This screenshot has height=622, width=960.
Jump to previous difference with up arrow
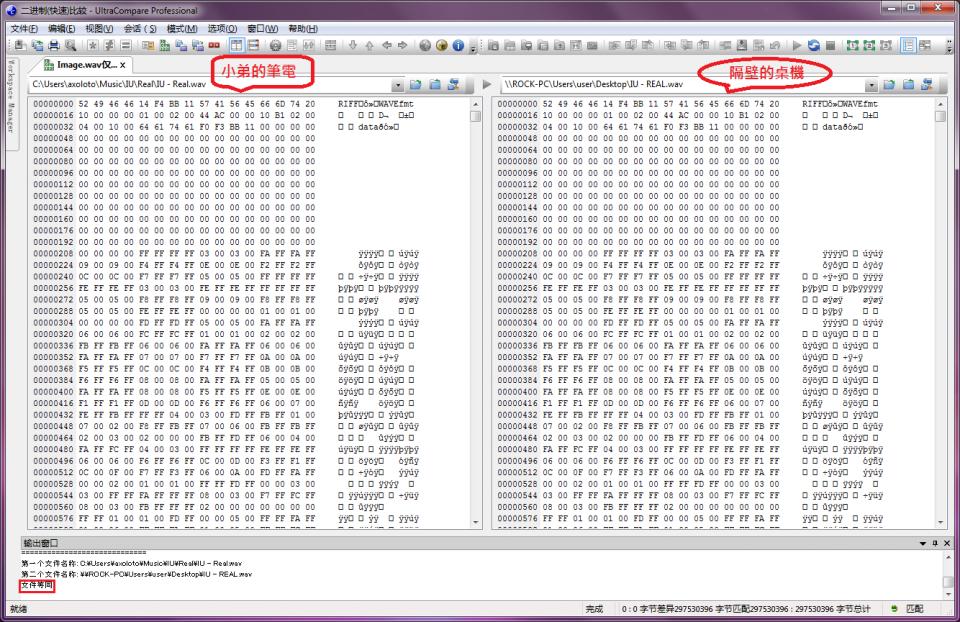369,46
